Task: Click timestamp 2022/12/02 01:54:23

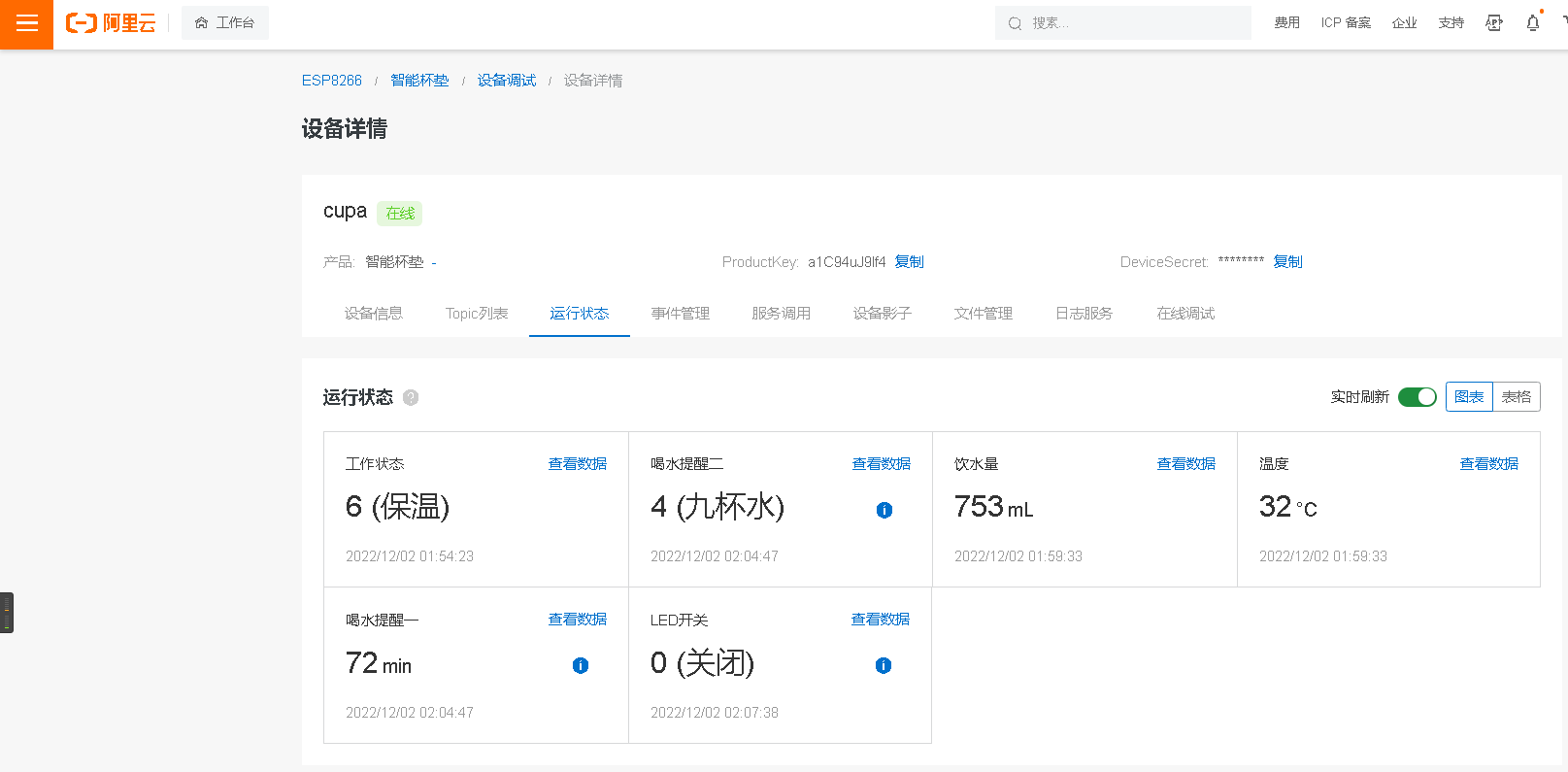Action: pyautogui.click(x=410, y=556)
